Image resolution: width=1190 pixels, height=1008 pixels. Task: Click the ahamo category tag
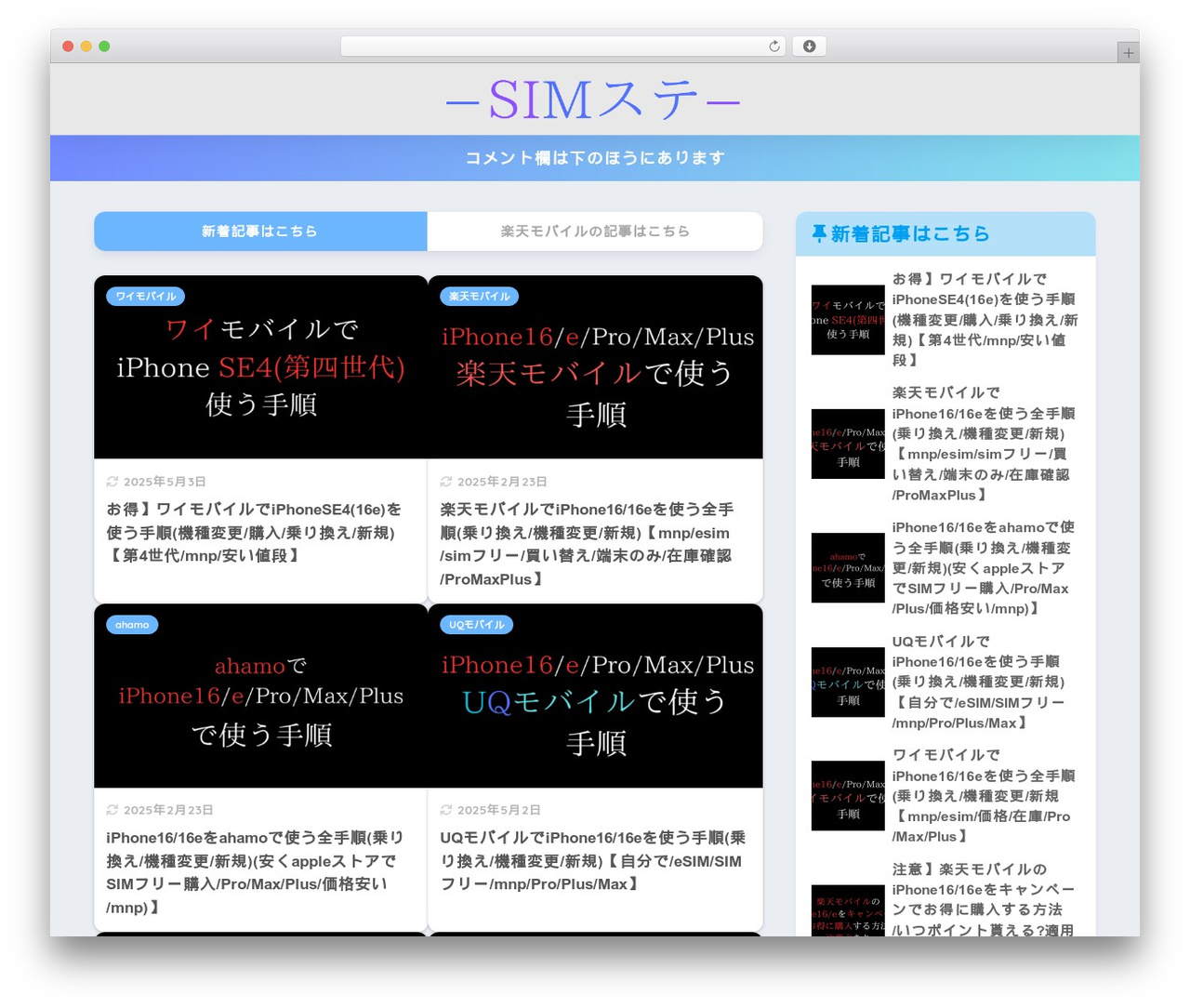132,625
